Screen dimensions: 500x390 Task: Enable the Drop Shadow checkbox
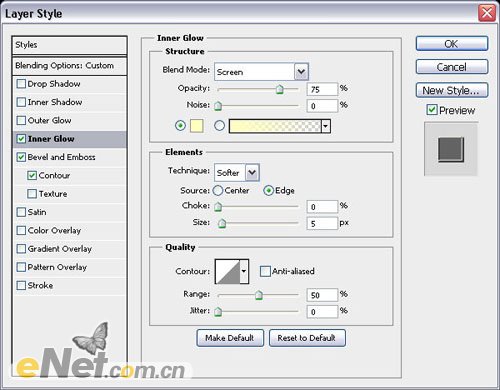[21, 84]
